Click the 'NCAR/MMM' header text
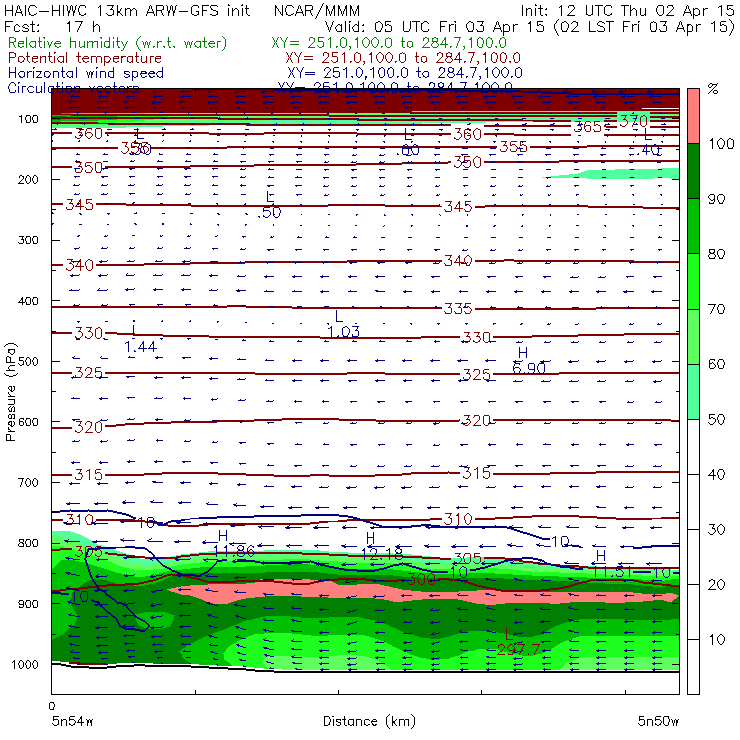 click(x=317, y=10)
